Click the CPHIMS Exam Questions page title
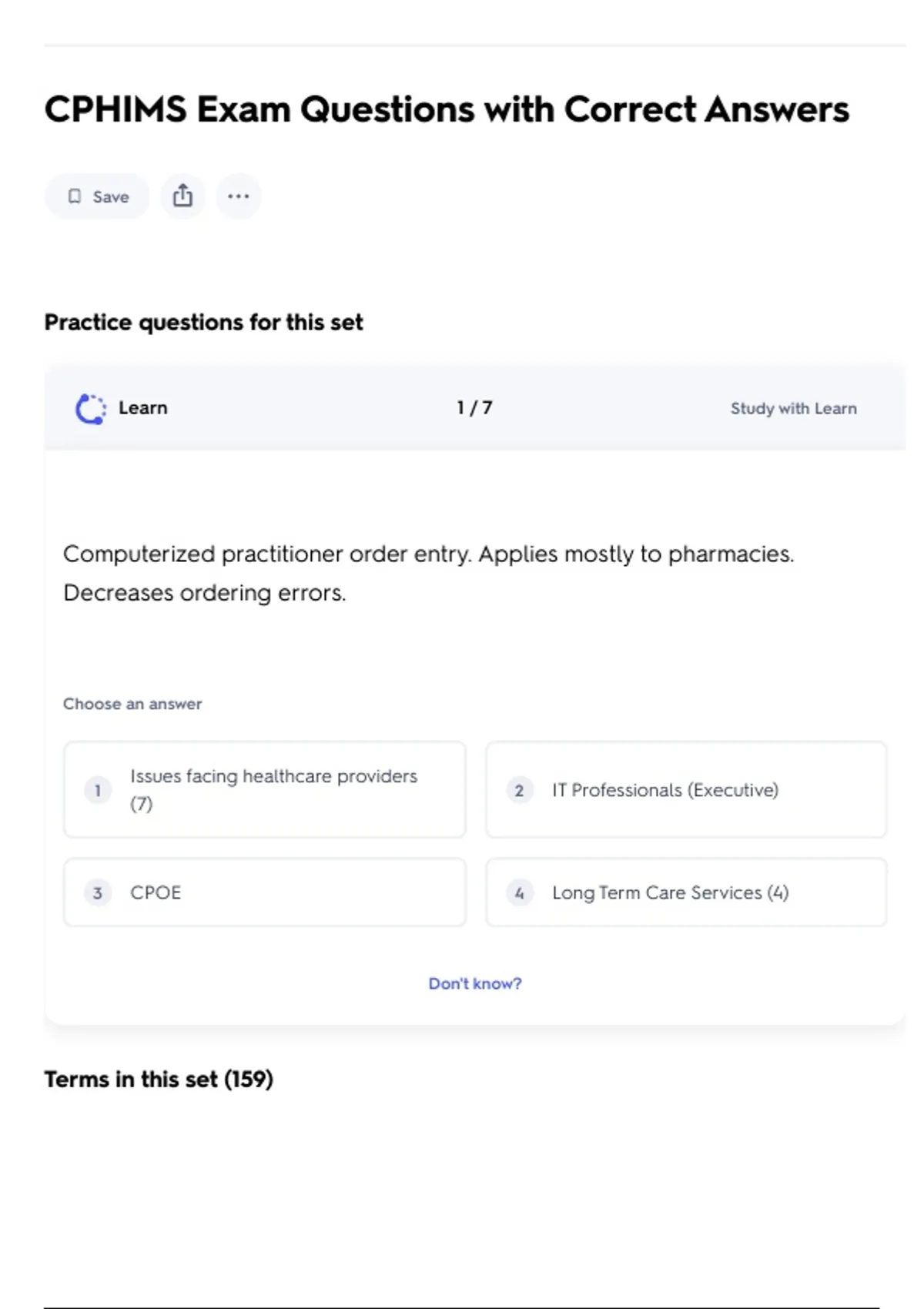 click(447, 109)
